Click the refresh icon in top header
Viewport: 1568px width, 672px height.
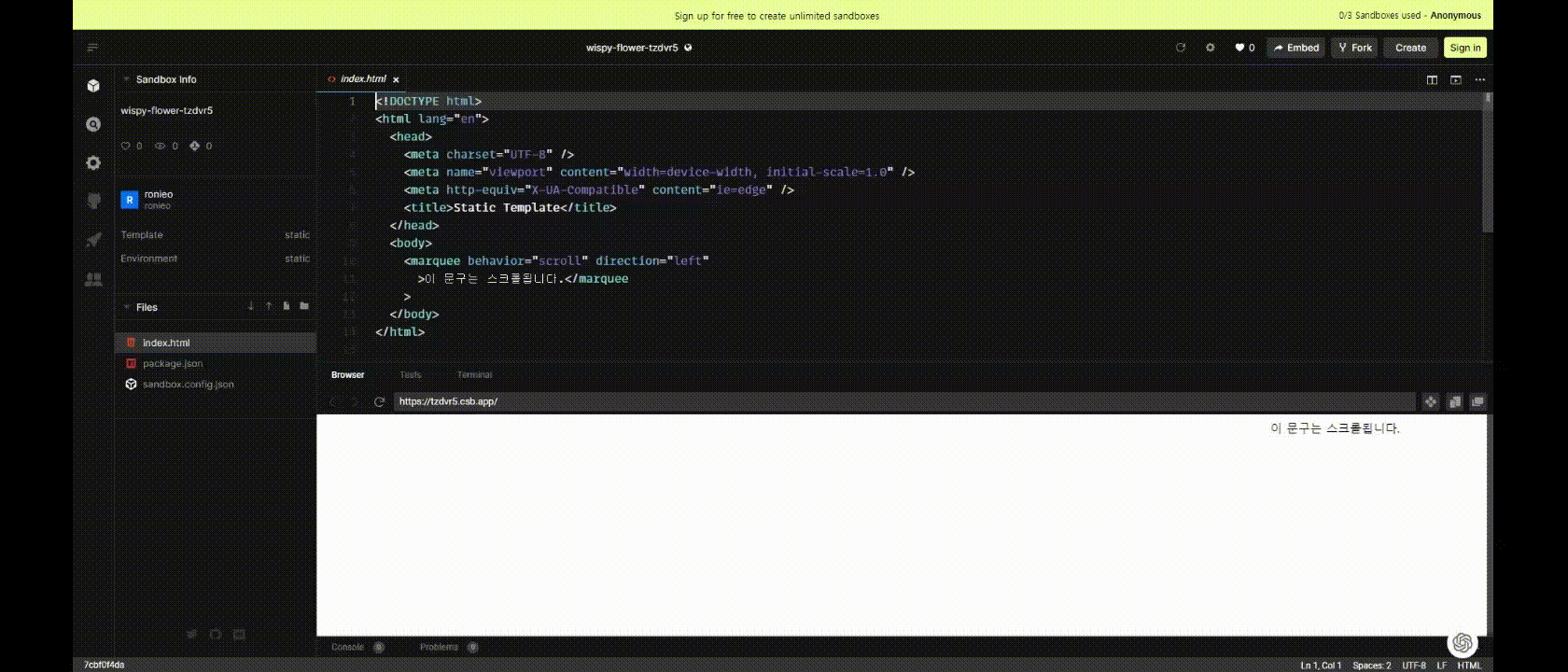1180,48
